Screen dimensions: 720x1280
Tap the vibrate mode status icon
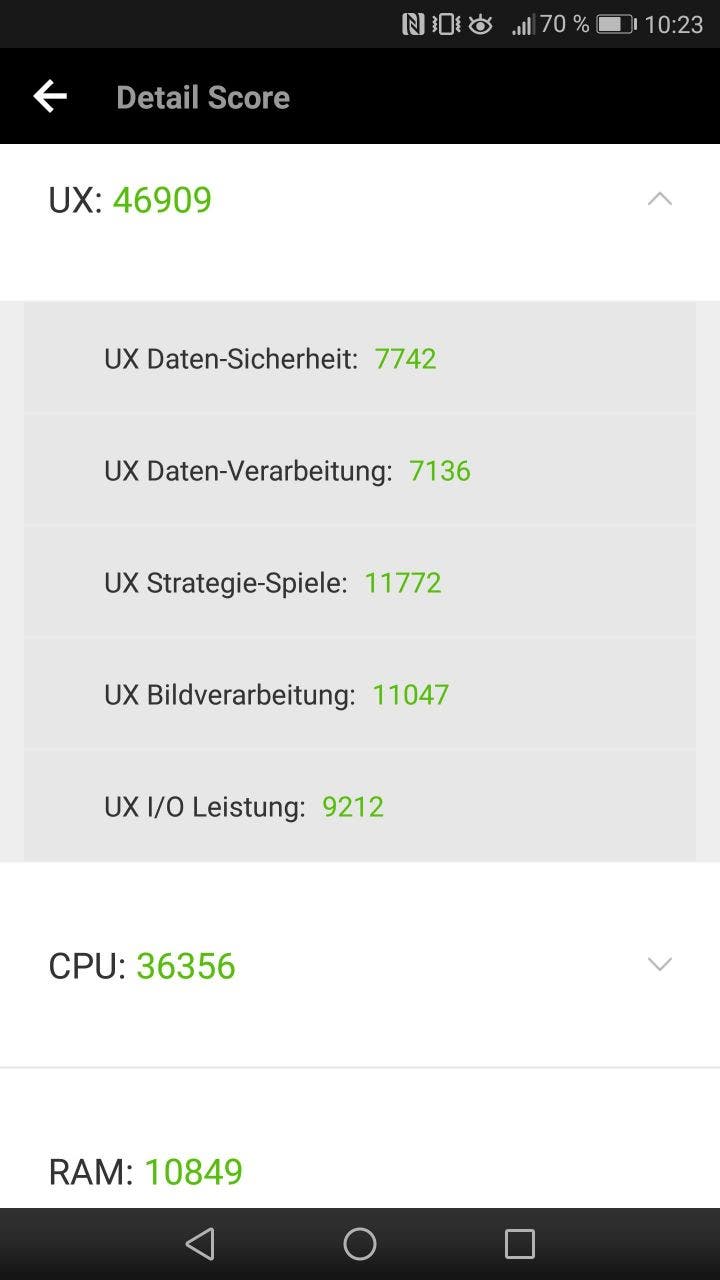point(446,24)
